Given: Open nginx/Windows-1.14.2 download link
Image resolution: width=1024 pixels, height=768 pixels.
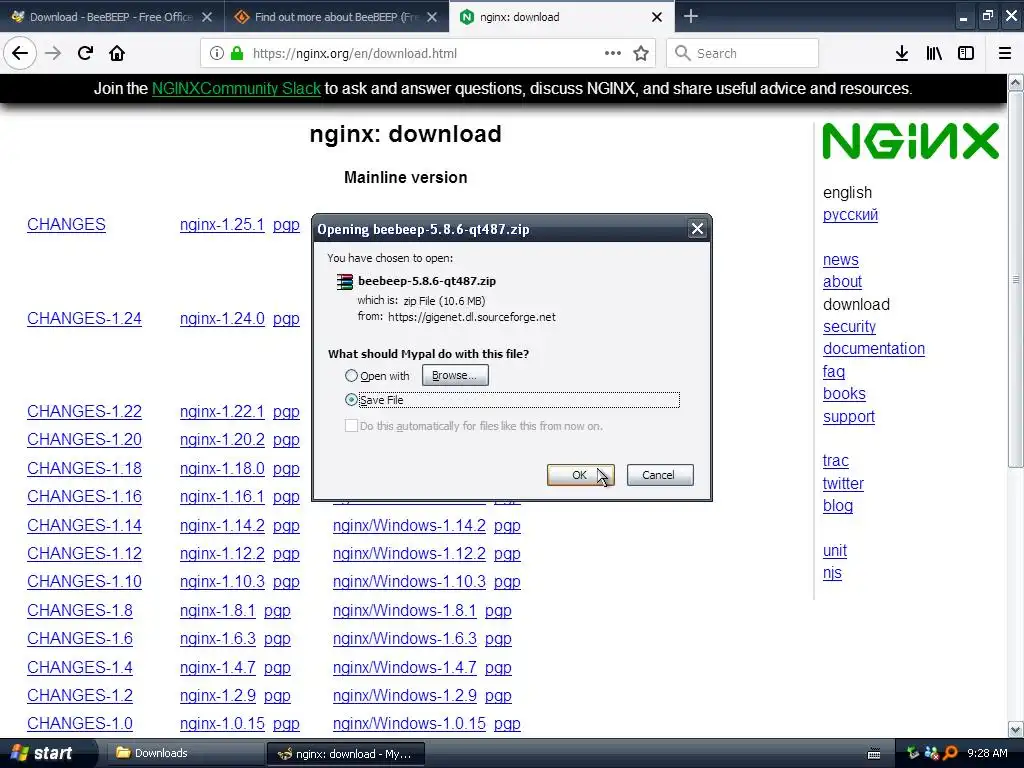Looking at the screenshot, I should pyautogui.click(x=409, y=525).
